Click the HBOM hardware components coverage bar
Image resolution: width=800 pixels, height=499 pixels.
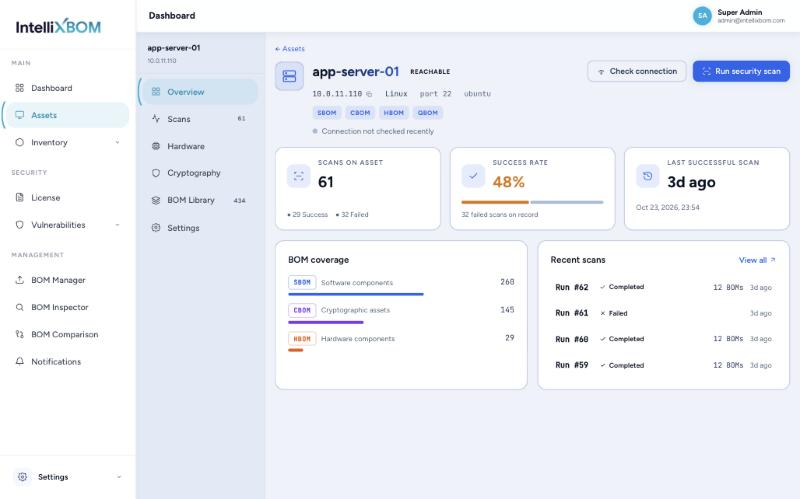point(295,350)
